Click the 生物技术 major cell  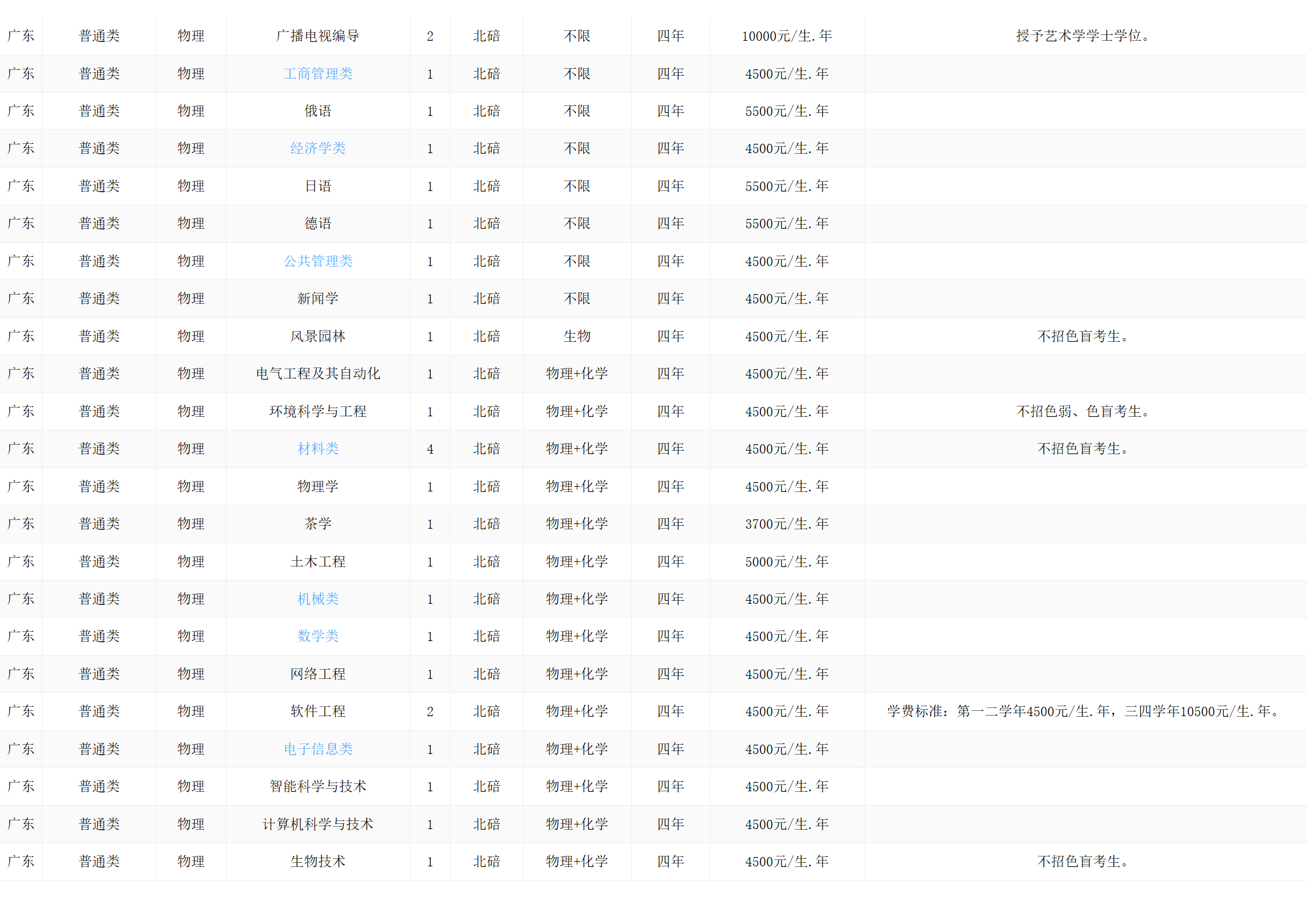click(x=318, y=862)
